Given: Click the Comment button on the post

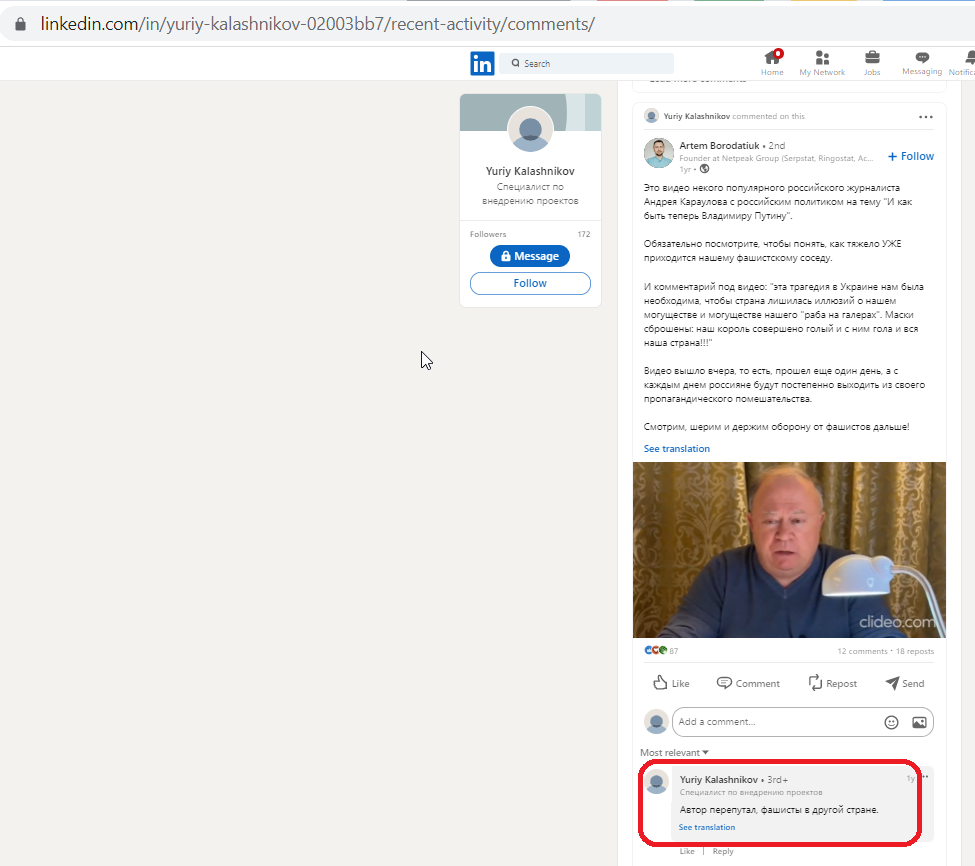Looking at the screenshot, I should pos(748,683).
